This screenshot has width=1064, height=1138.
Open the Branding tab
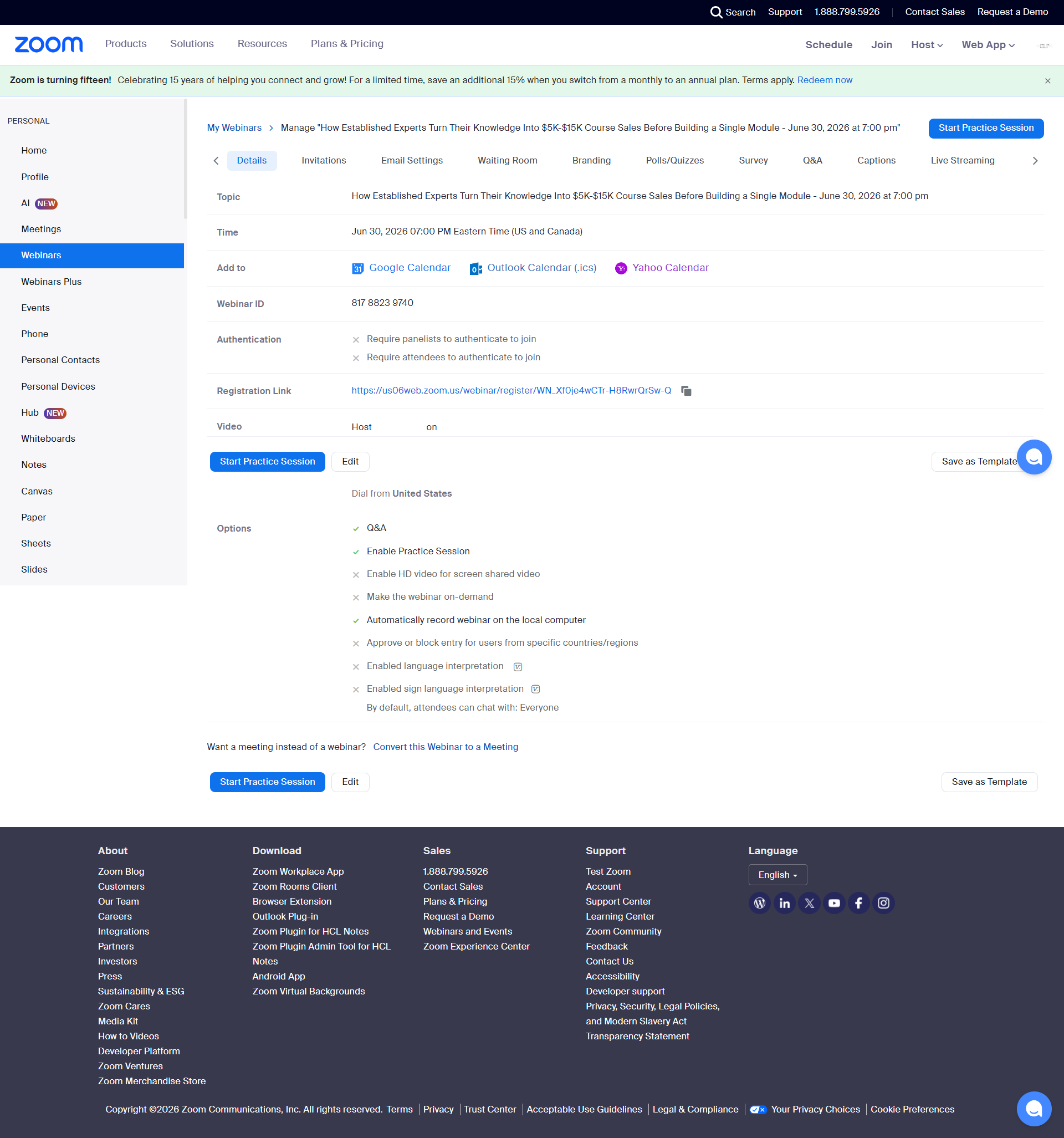coord(592,160)
